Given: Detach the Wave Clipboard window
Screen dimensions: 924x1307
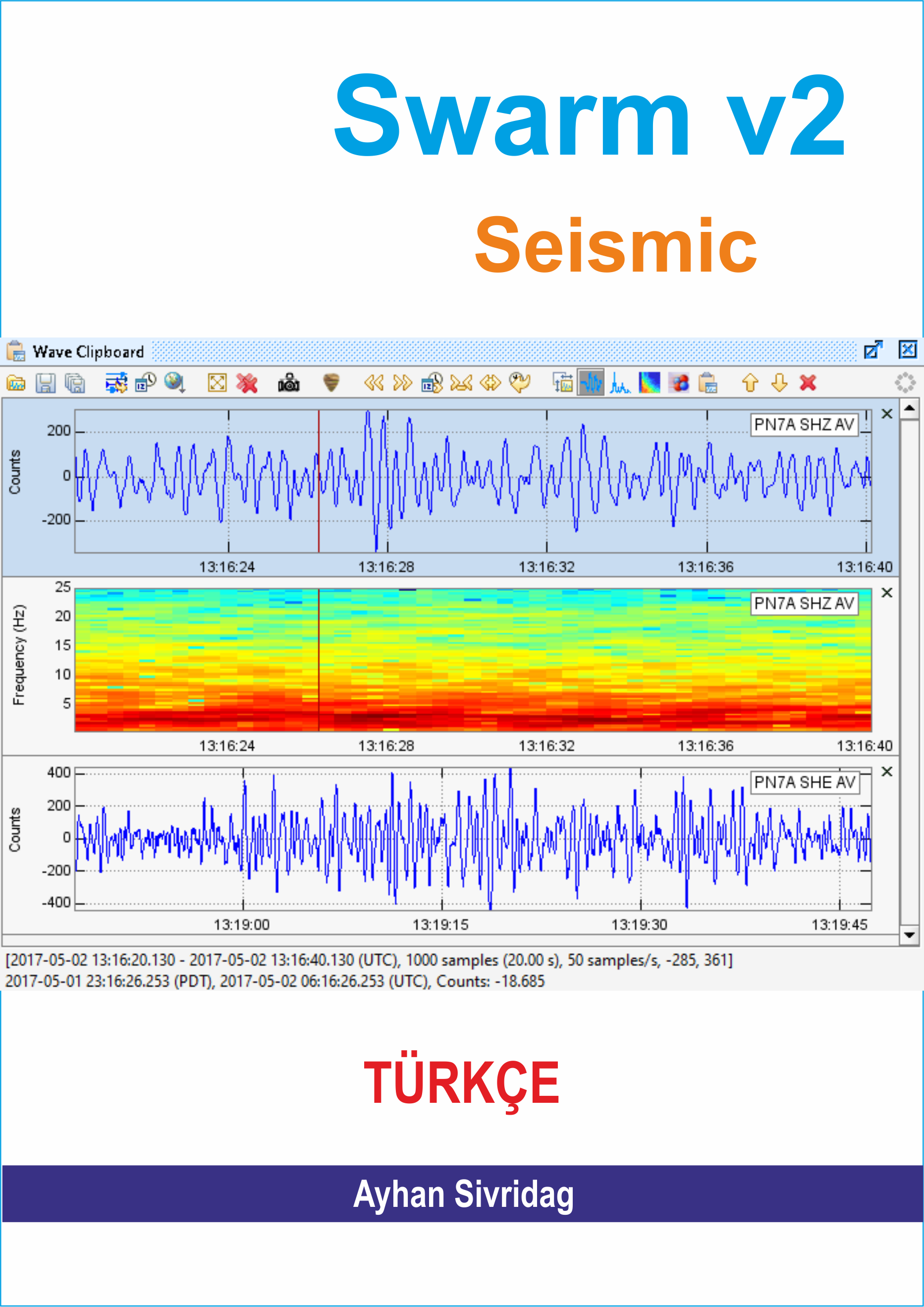Looking at the screenshot, I should click(x=873, y=349).
